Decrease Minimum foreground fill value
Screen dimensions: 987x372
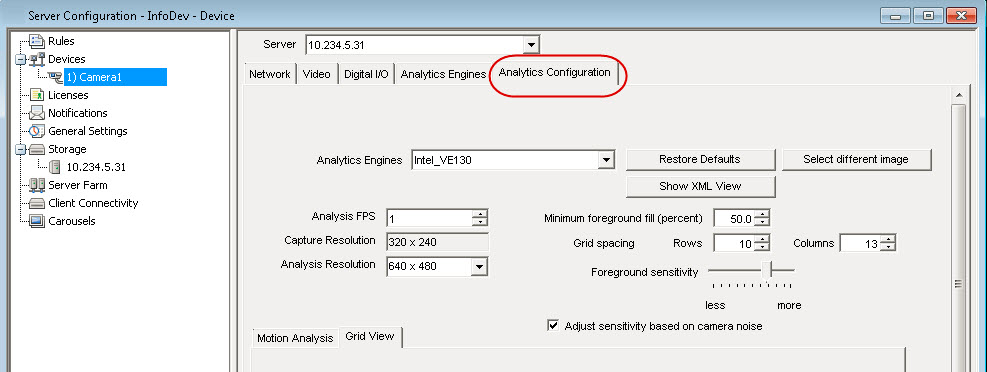click(x=762, y=222)
